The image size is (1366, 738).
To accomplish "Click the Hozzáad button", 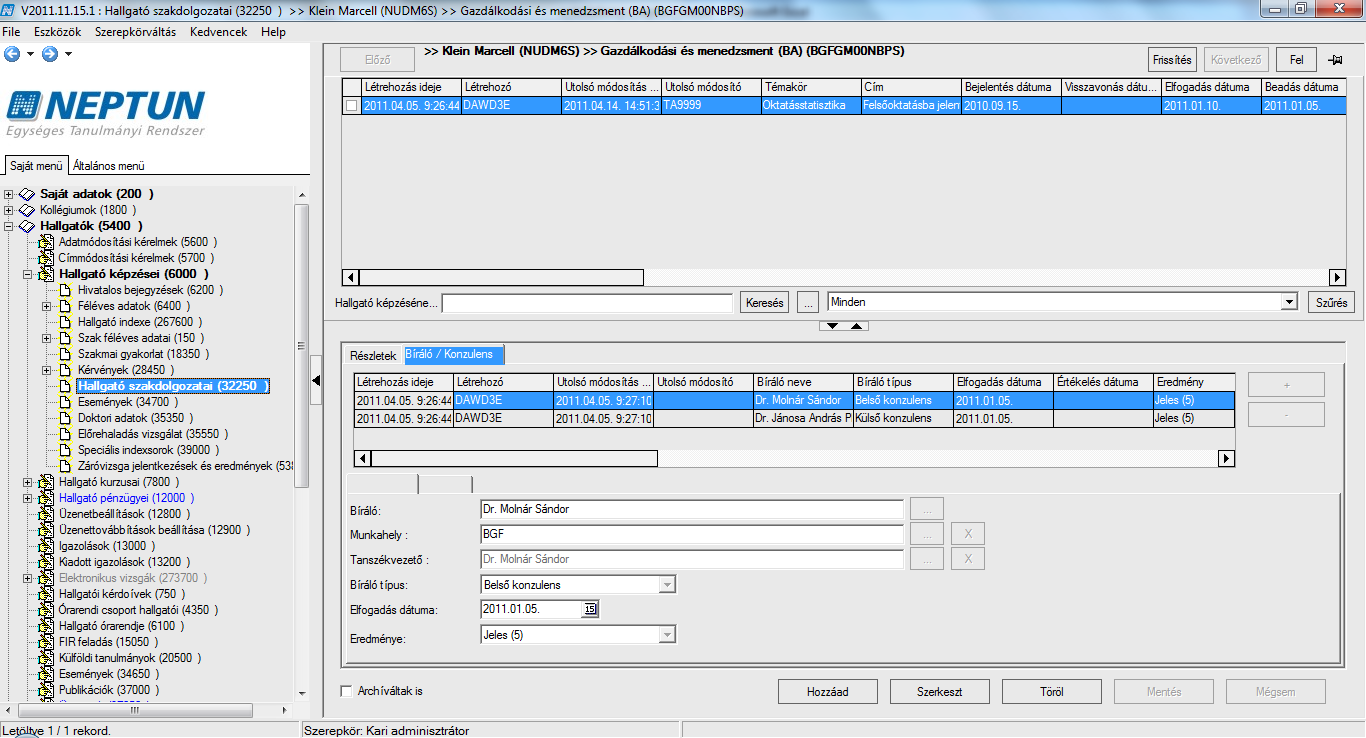I will (828, 691).
